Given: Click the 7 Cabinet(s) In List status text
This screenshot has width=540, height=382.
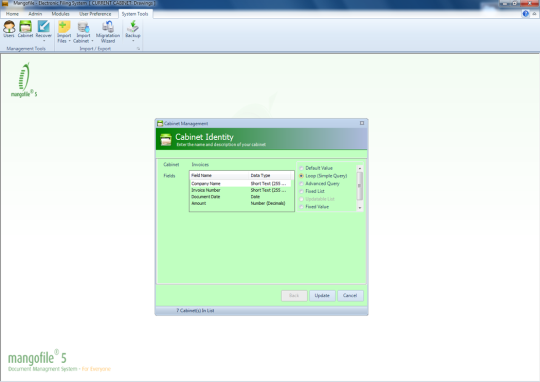Looking at the screenshot, I should (x=195, y=311).
